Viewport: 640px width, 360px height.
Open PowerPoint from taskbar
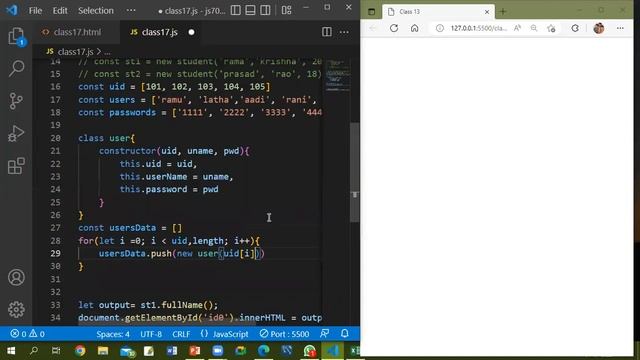(x=195, y=350)
